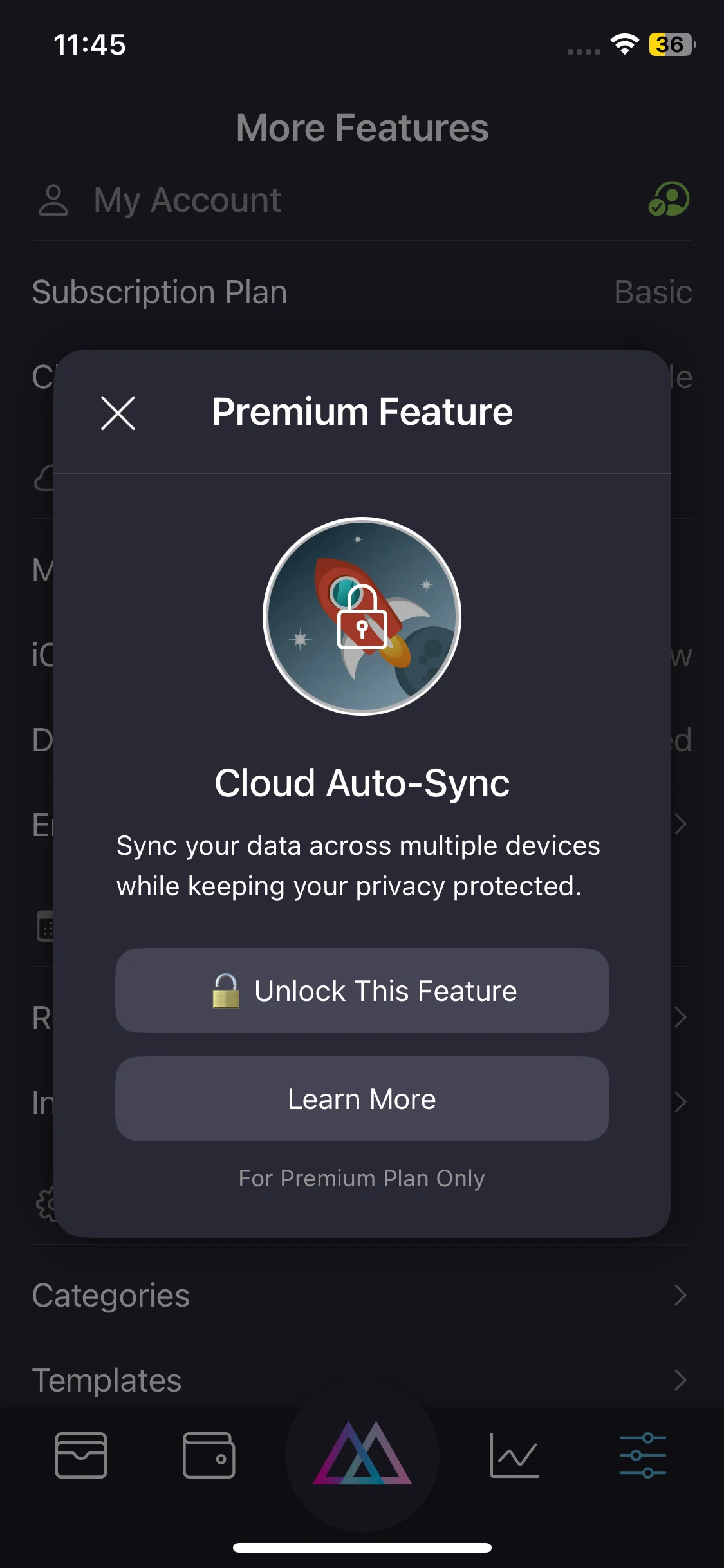Tap the rocket lock illustration

tap(362, 616)
